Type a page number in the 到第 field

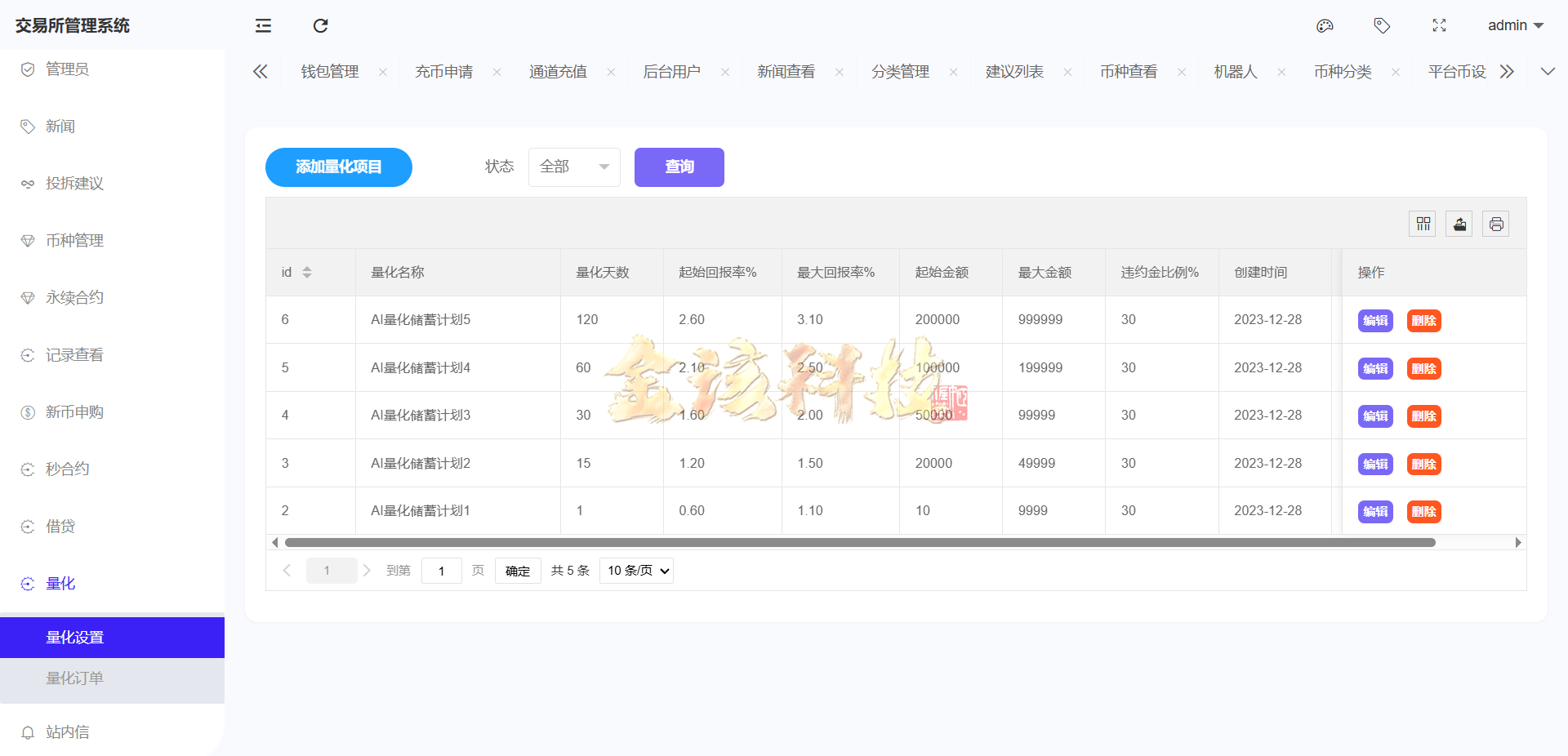(x=441, y=570)
